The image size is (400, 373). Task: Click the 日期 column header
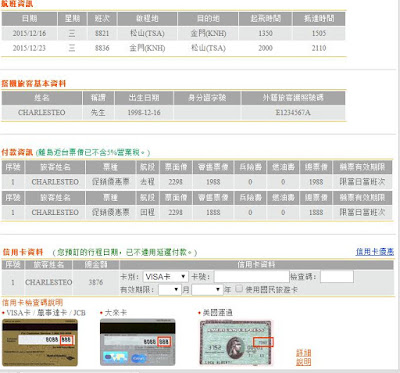coord(29,19)
